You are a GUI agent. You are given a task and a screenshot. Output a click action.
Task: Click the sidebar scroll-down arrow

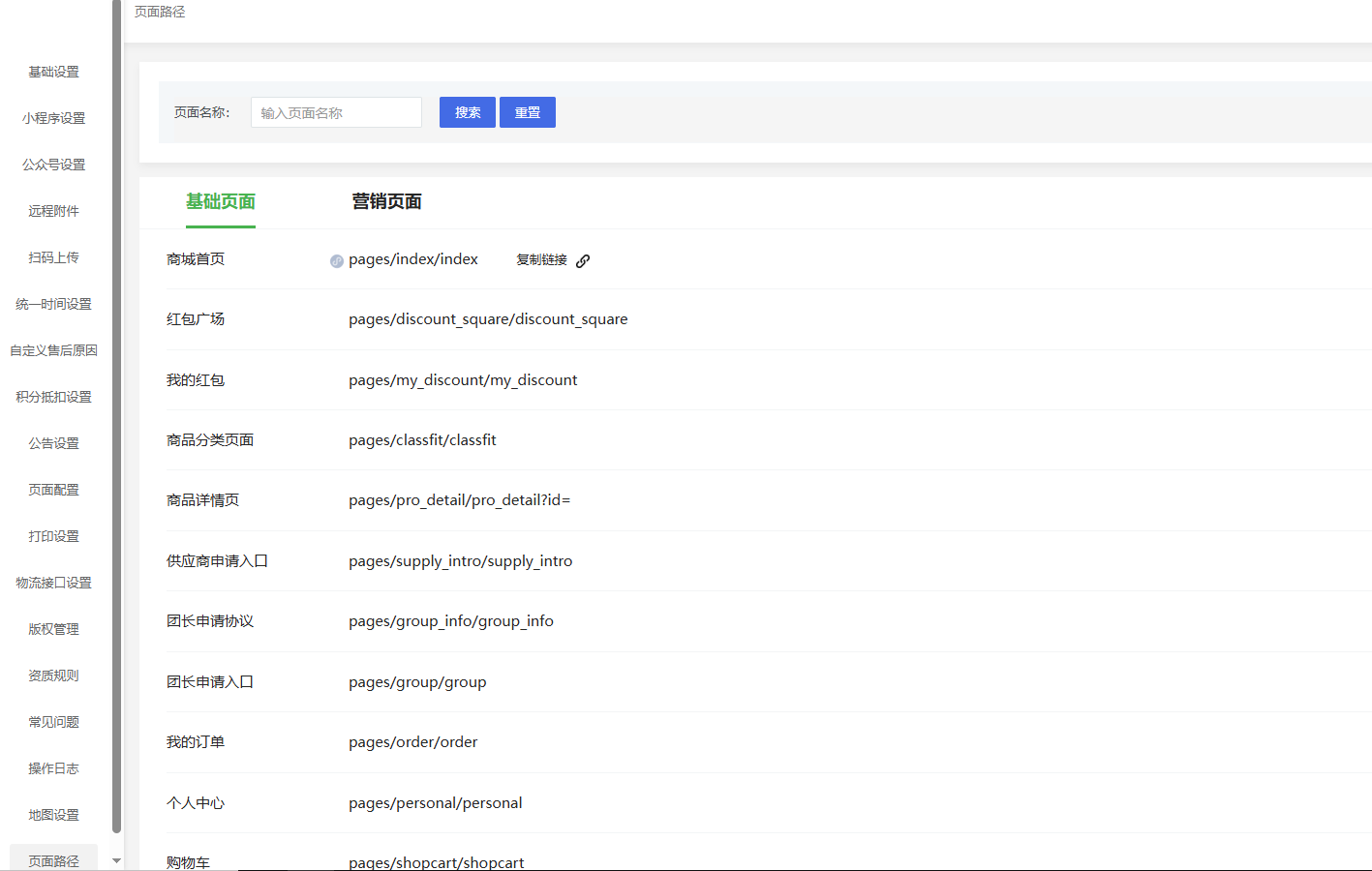(x=116, y=860)
